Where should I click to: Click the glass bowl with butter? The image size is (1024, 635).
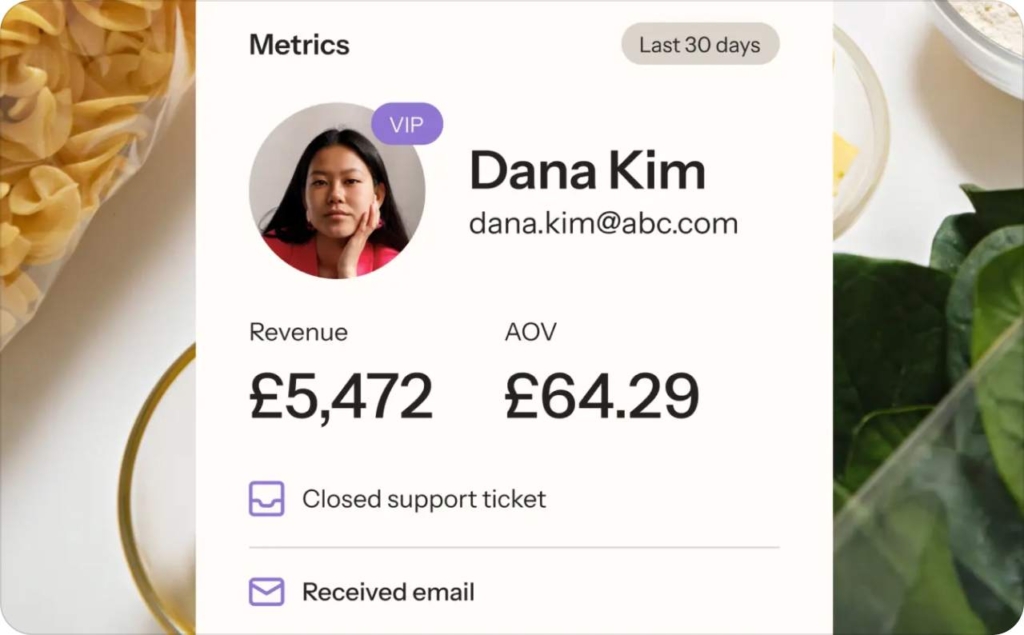(859, 131)
